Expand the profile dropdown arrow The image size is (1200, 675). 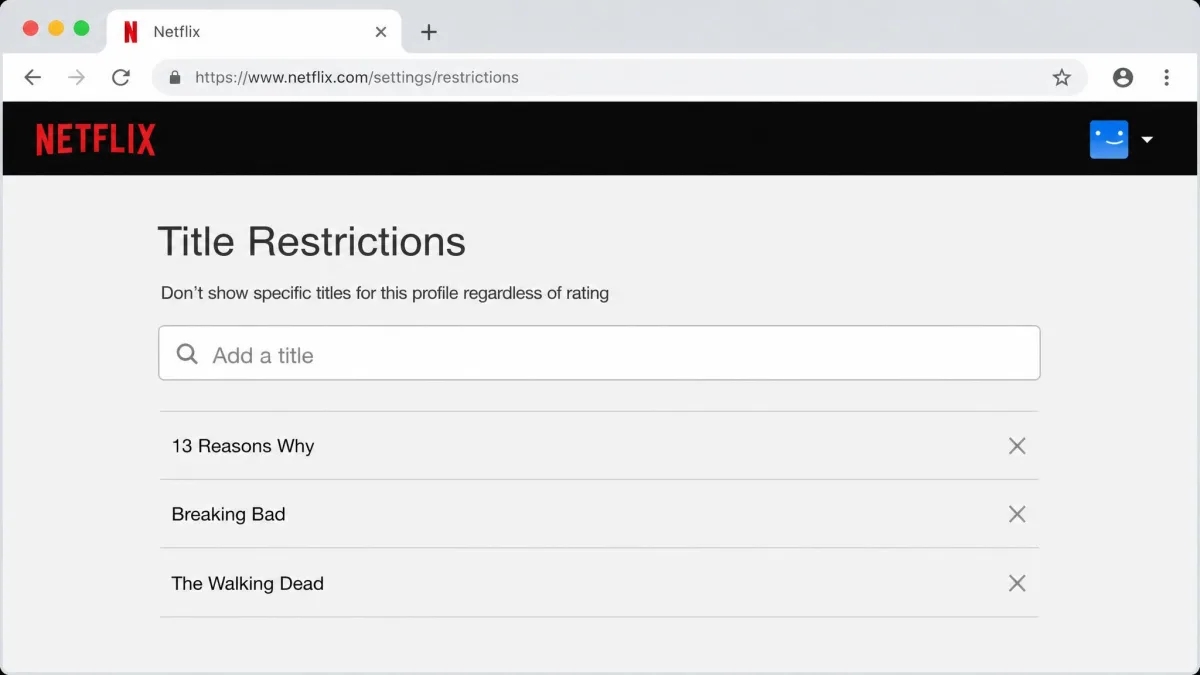click(x=1147, y=140)
